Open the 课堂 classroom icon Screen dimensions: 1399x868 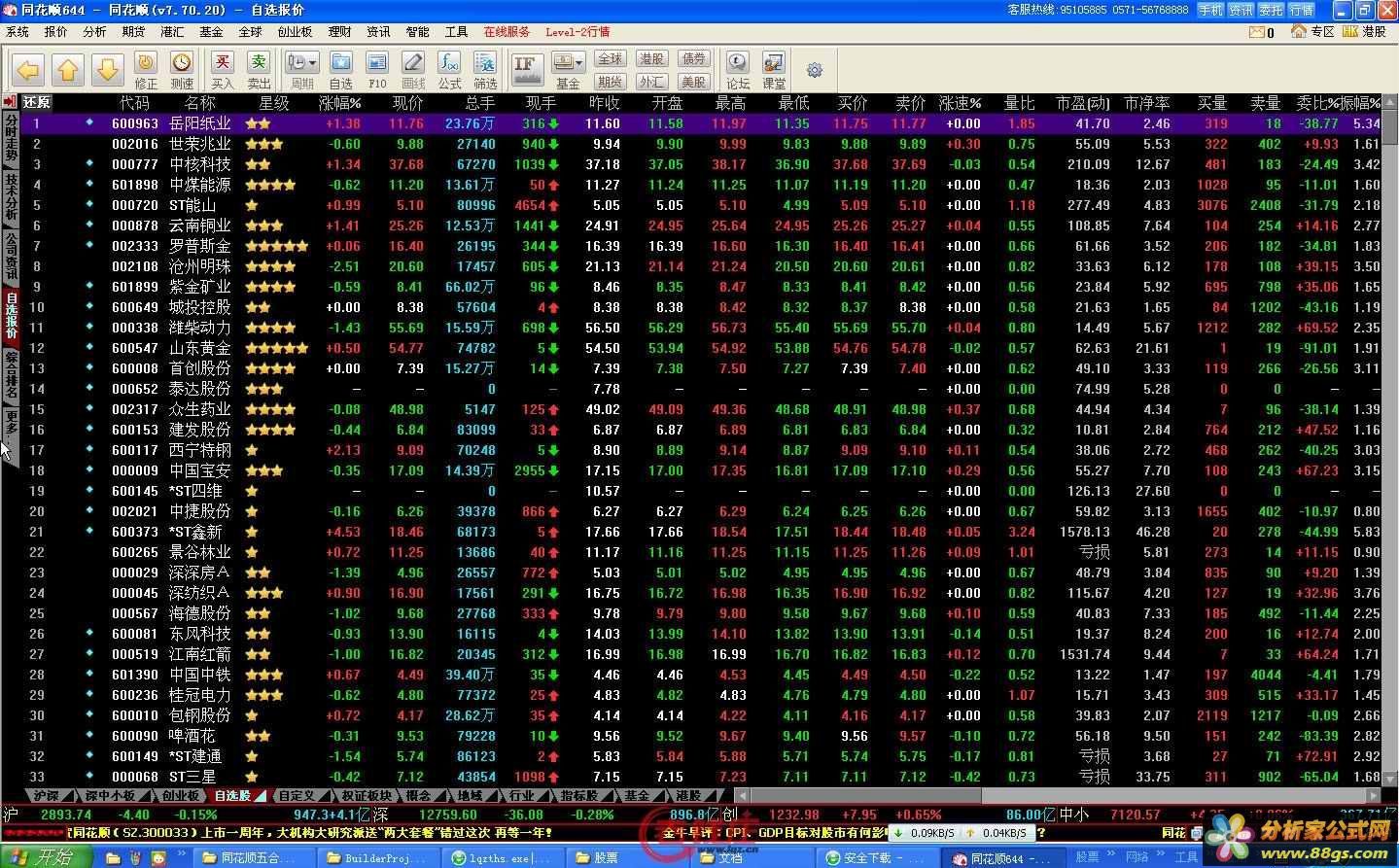tap(774, 71)
